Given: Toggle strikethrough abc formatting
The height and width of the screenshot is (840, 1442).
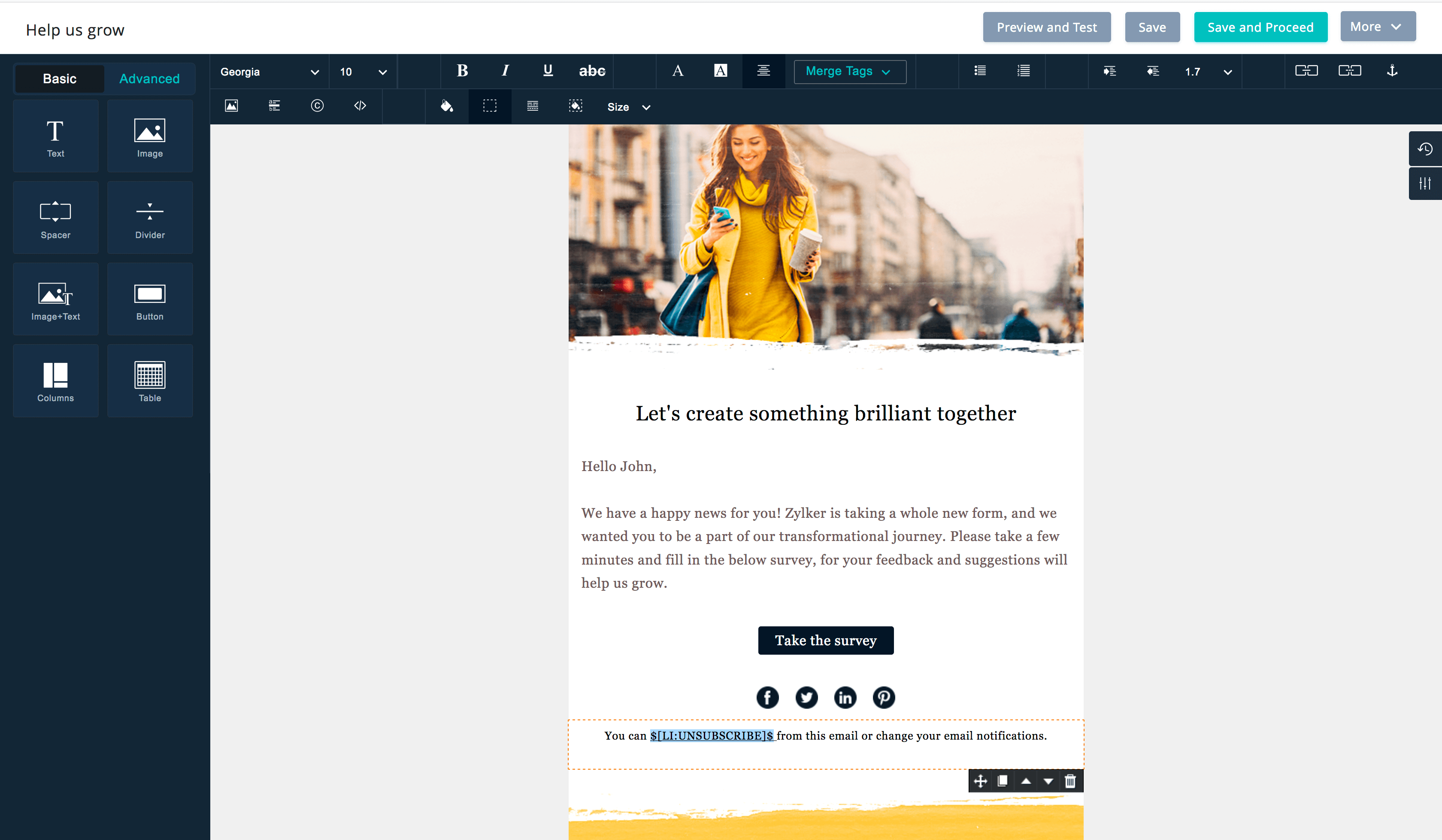Looking at the screenshot, I should (592, 71).
